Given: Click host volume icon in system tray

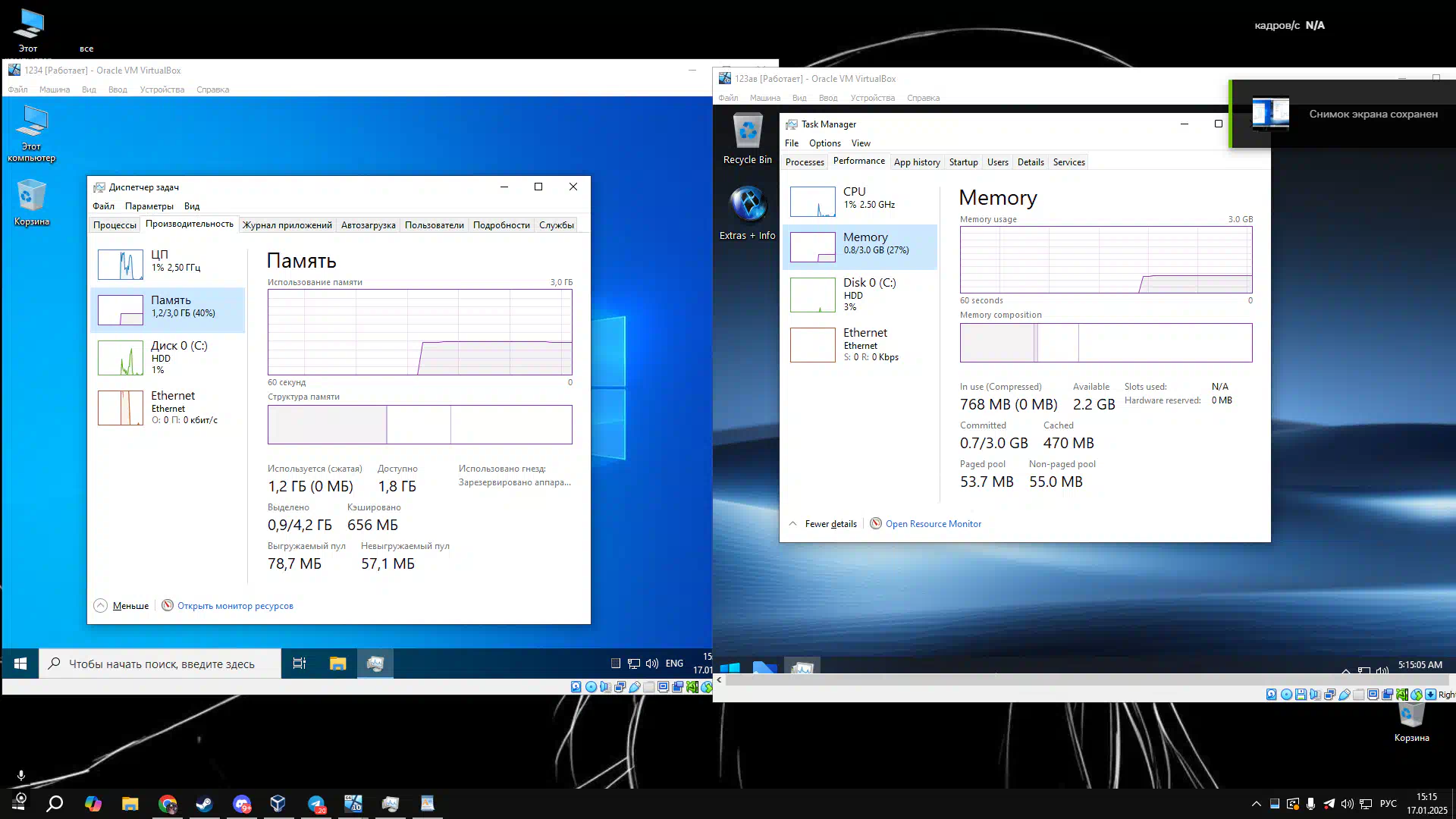Looking at the screenshot, I should [x=1347, y=804].
